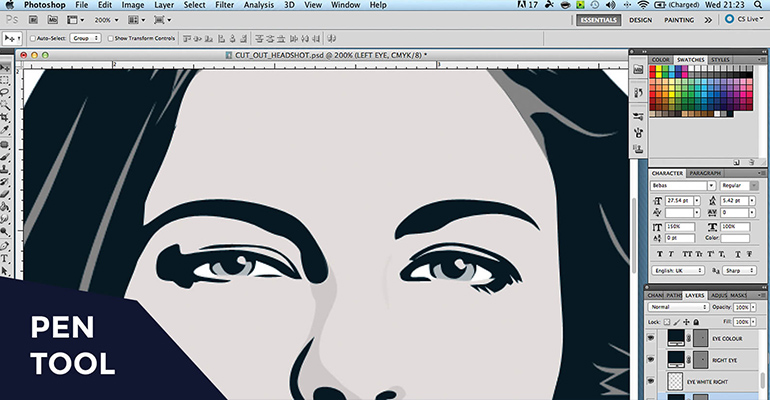The height and width of the screenshot is (400, 770).
Task: Delete swatch using trash icon
Action: click(x=751, y=162)
